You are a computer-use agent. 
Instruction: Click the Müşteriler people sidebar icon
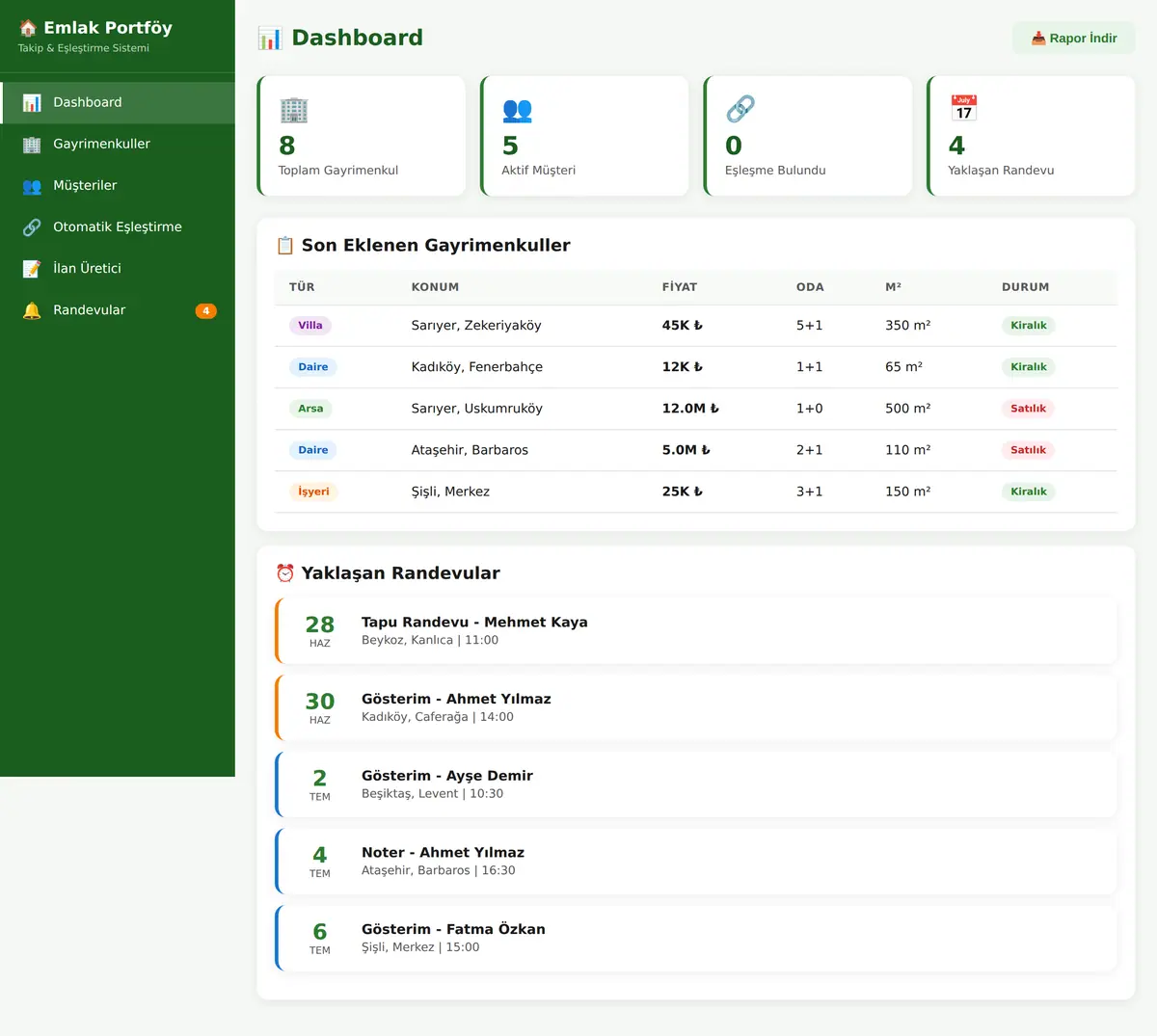point(32,186)
